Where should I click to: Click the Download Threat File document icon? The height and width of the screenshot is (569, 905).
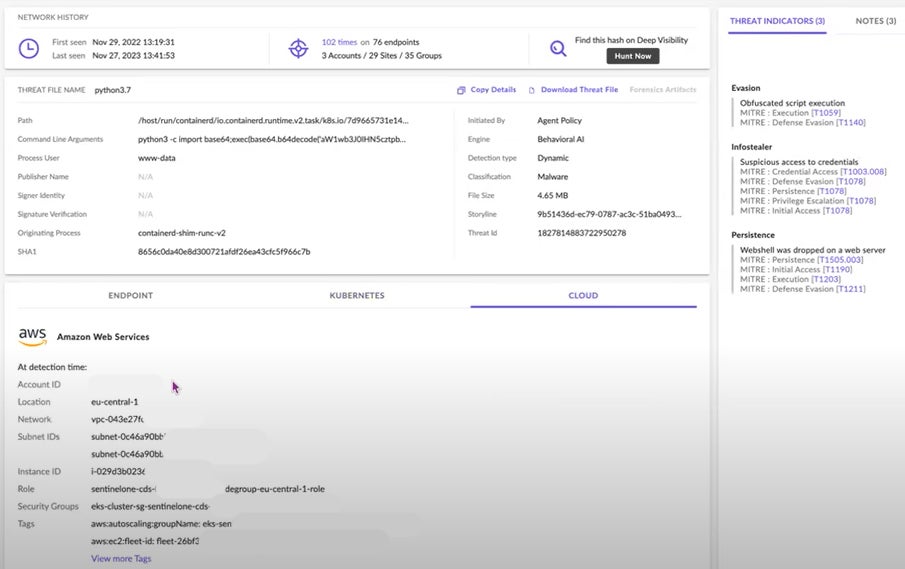[x=532, y=90]
